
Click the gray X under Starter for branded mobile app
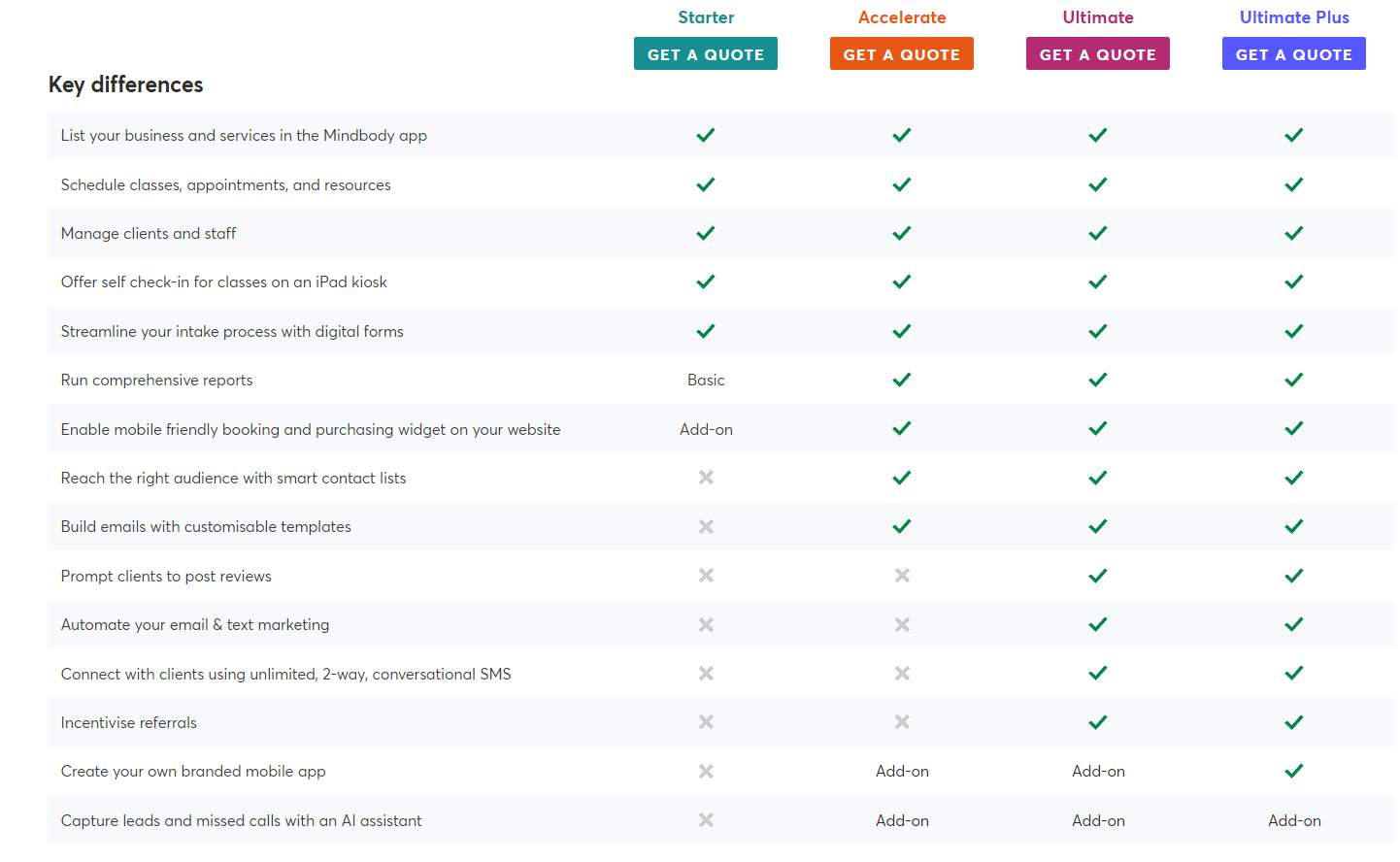(706, 771)
